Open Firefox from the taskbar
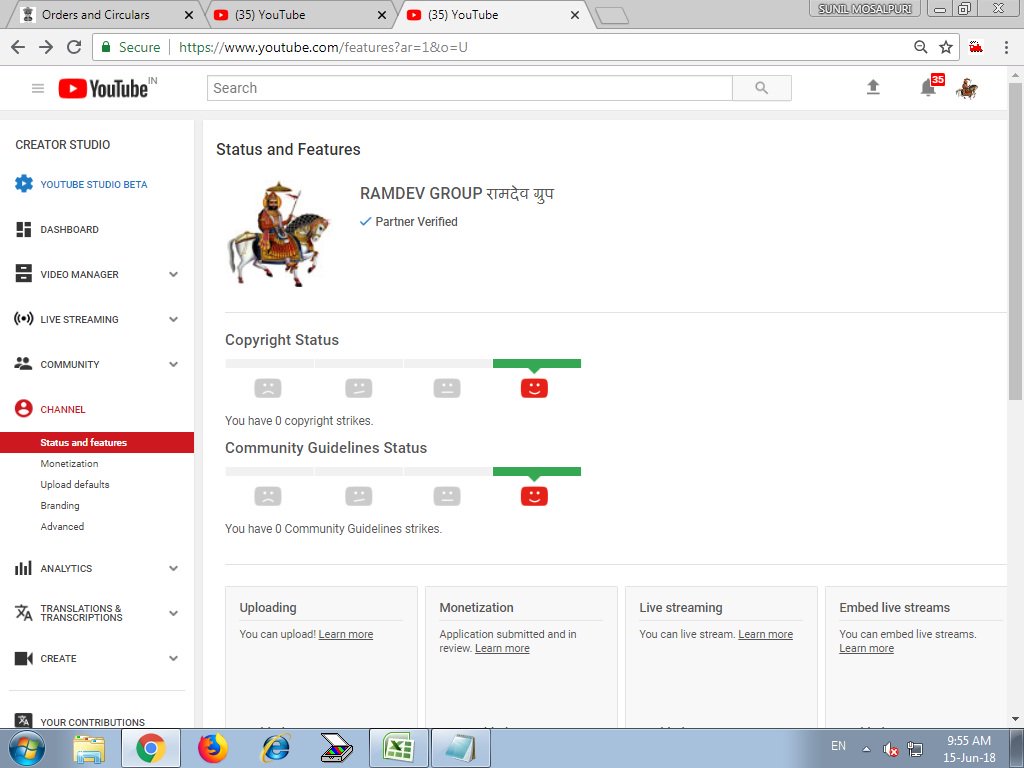Image resolution: width=1024 pixels, height=768 pixels. tap(213, 748)
